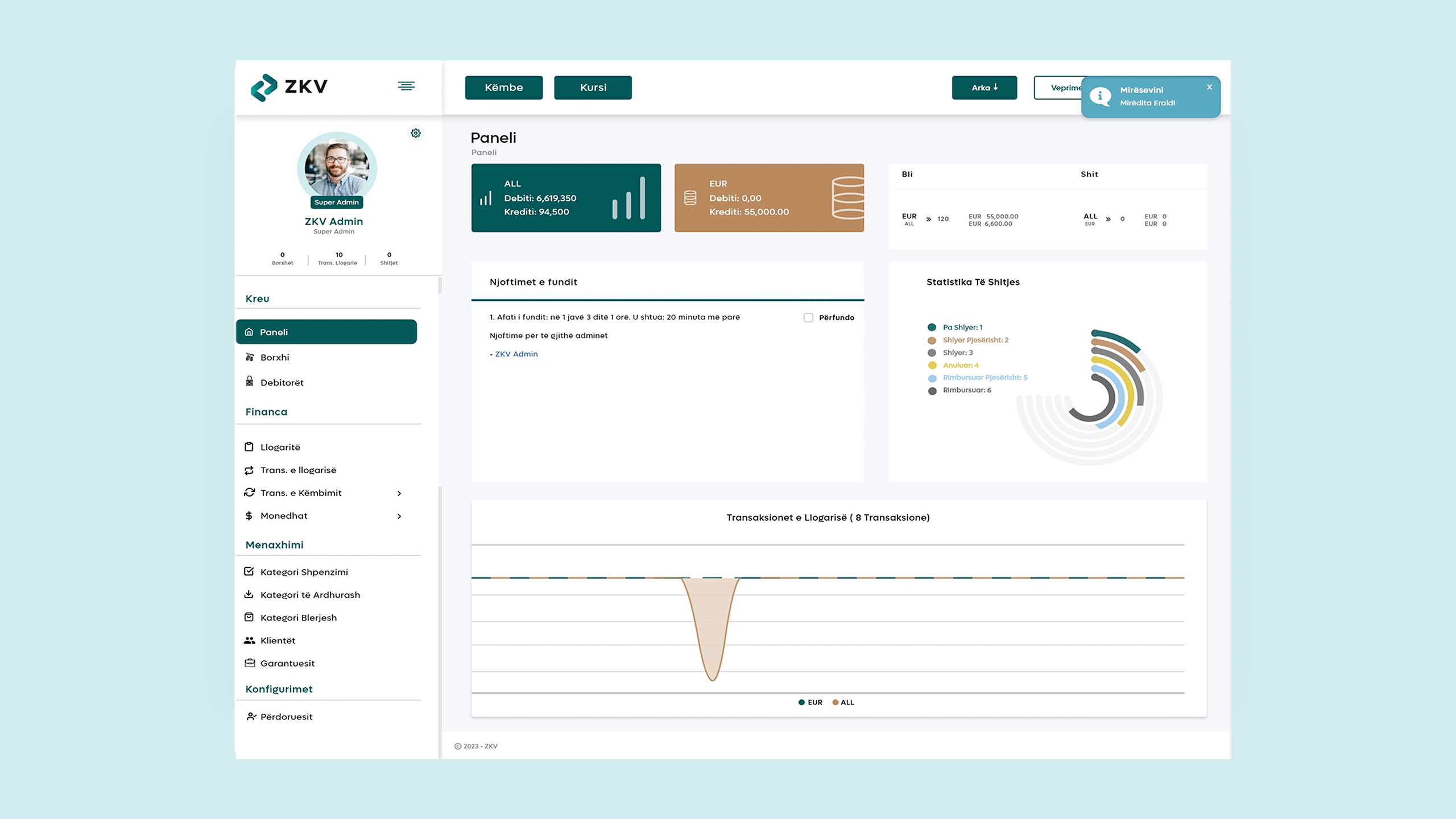Click the Garantuesit briefcase icon
This screenshot has width=1456, height=819.
click(x=249, y=663)
